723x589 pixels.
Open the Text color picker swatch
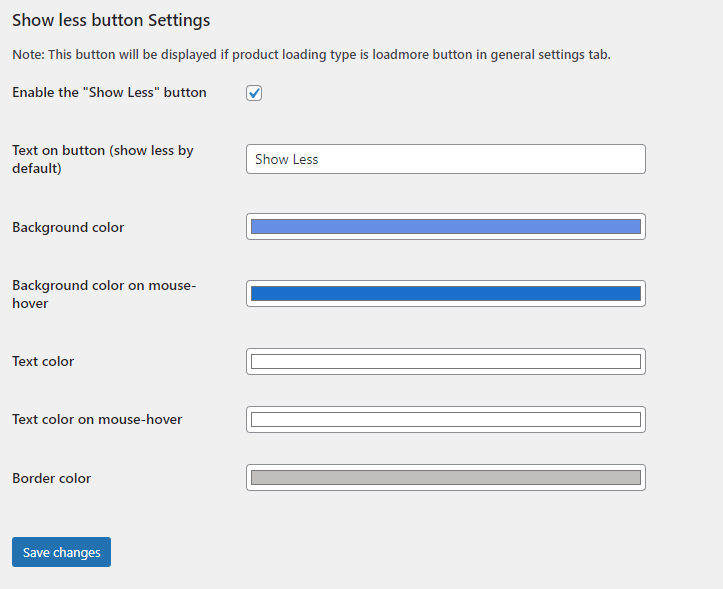point(445,361)
